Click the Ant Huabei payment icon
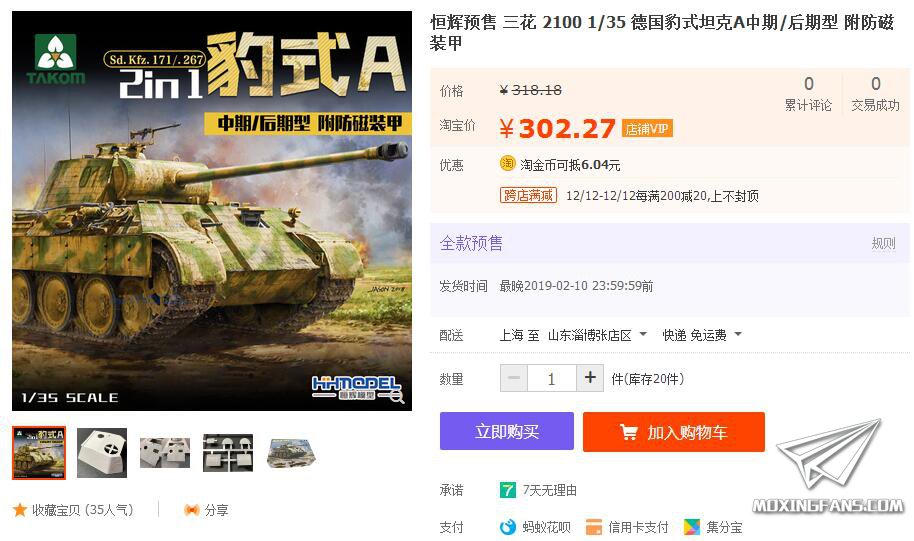The width and height of the screenshot is (914, 541). coord(508,527)
